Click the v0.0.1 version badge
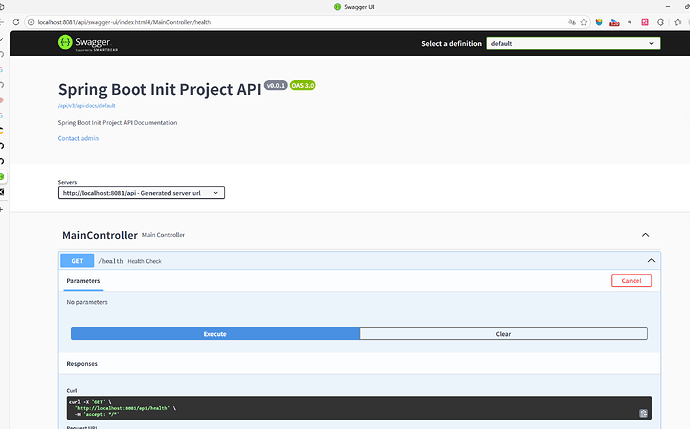The image size is (690, 429). (x=275, y=85)
